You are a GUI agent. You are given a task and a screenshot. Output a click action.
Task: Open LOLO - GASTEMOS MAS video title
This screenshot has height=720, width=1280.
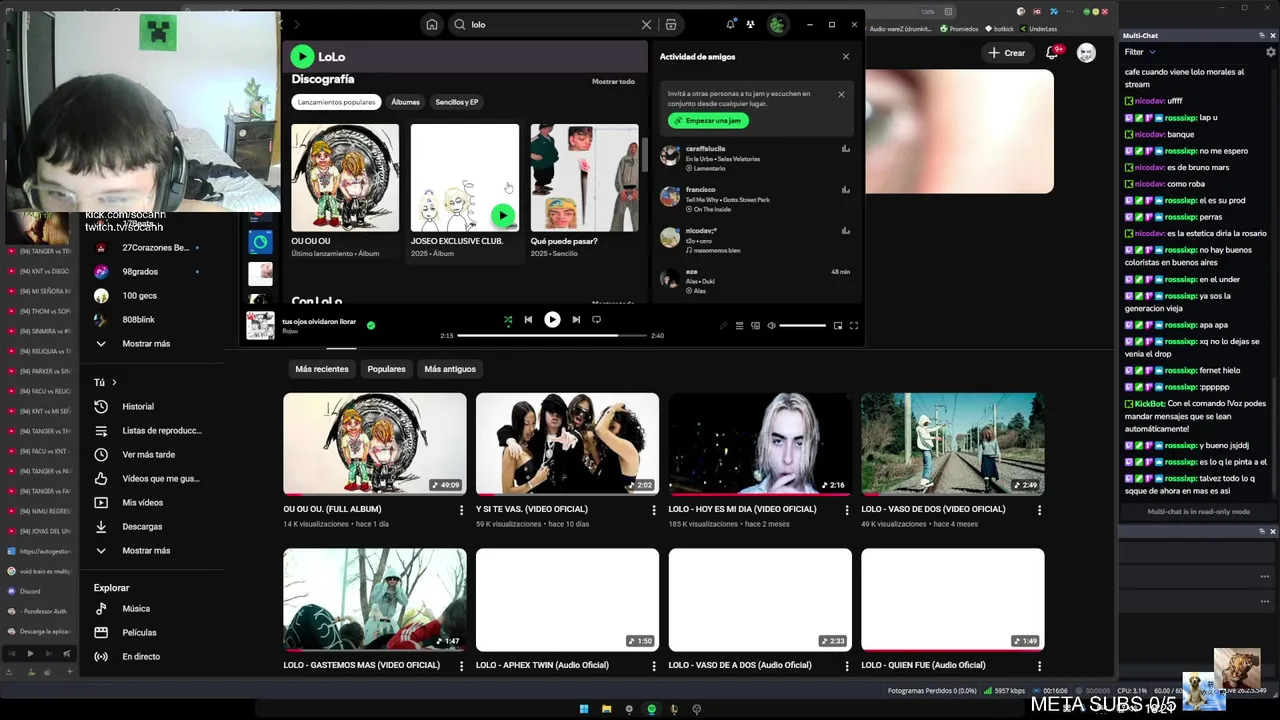(361, 665)
